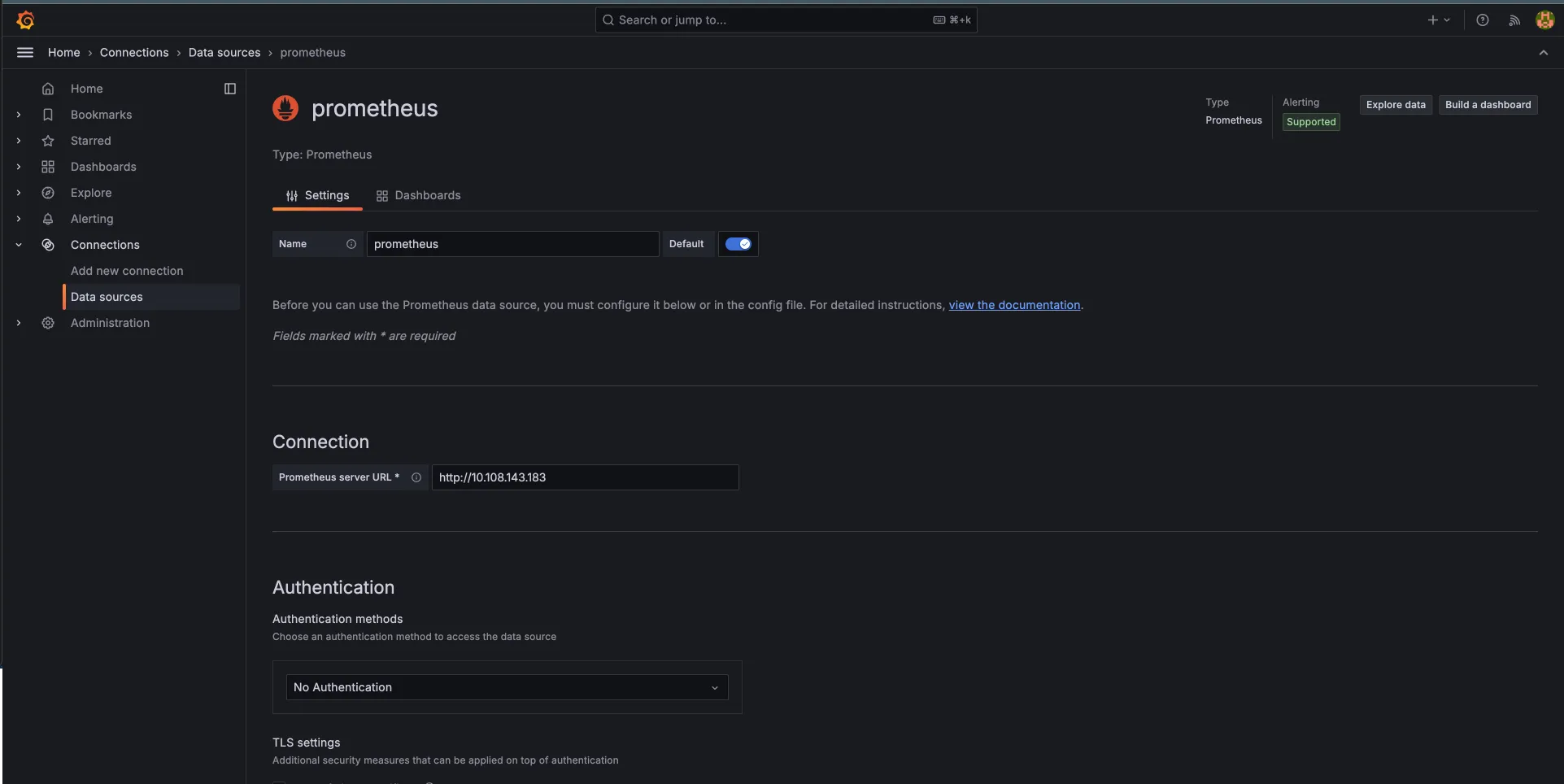Click the Connections breadcrumb link
The image size is (1564, 784).
point(134,52)
